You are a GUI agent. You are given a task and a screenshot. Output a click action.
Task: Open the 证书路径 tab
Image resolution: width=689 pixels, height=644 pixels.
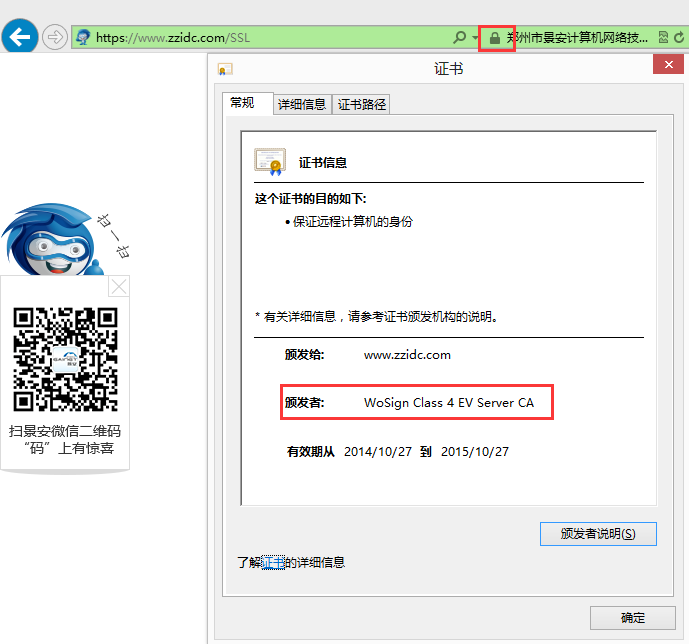point(361,105)
